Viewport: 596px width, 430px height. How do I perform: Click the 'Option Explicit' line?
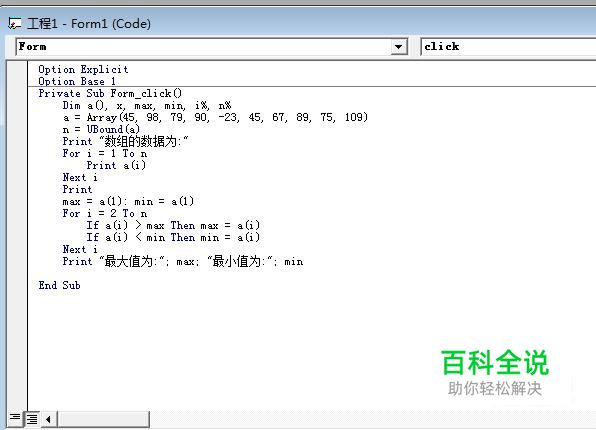point(83,70)
